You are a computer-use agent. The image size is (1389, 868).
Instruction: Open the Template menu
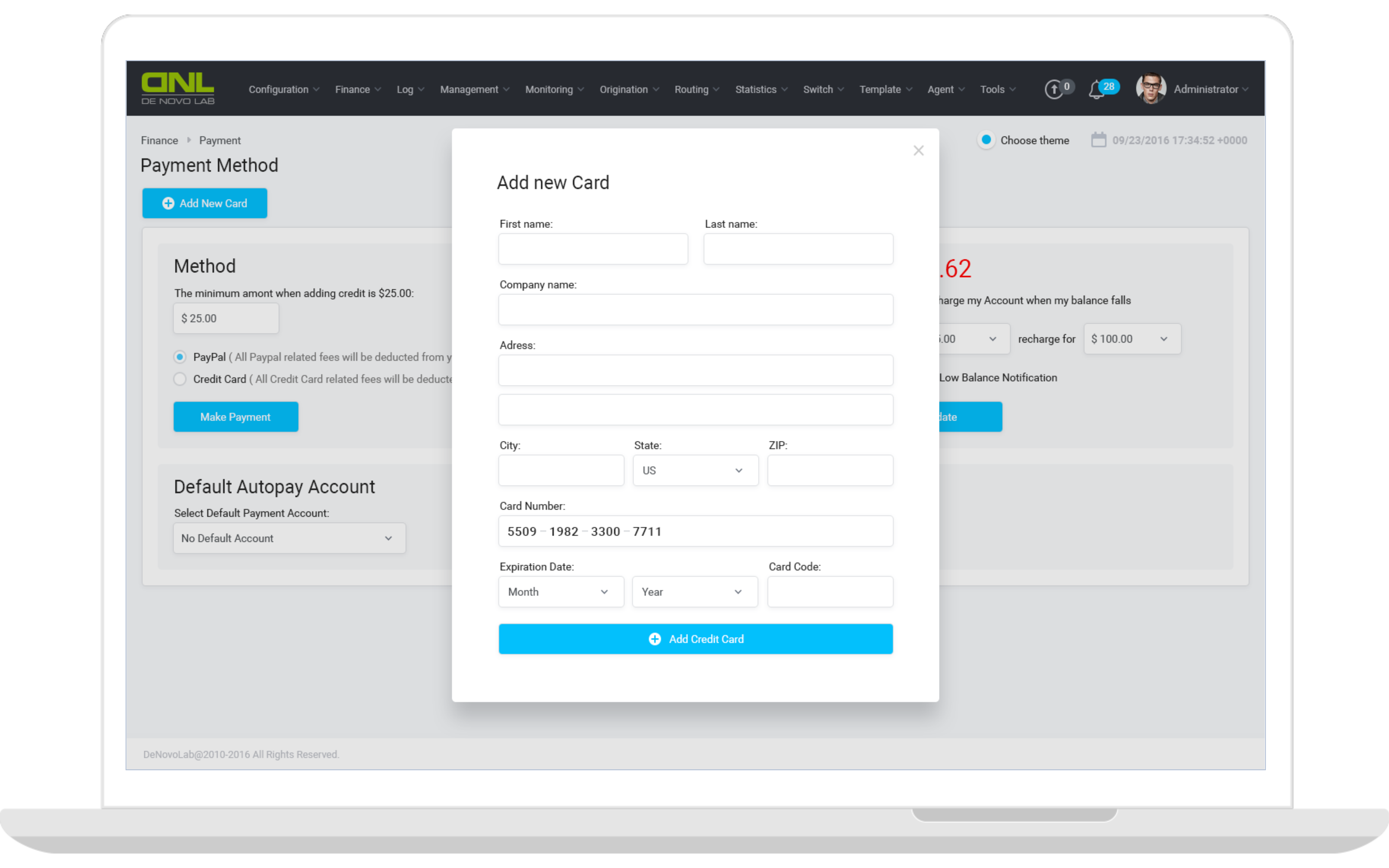886,90
